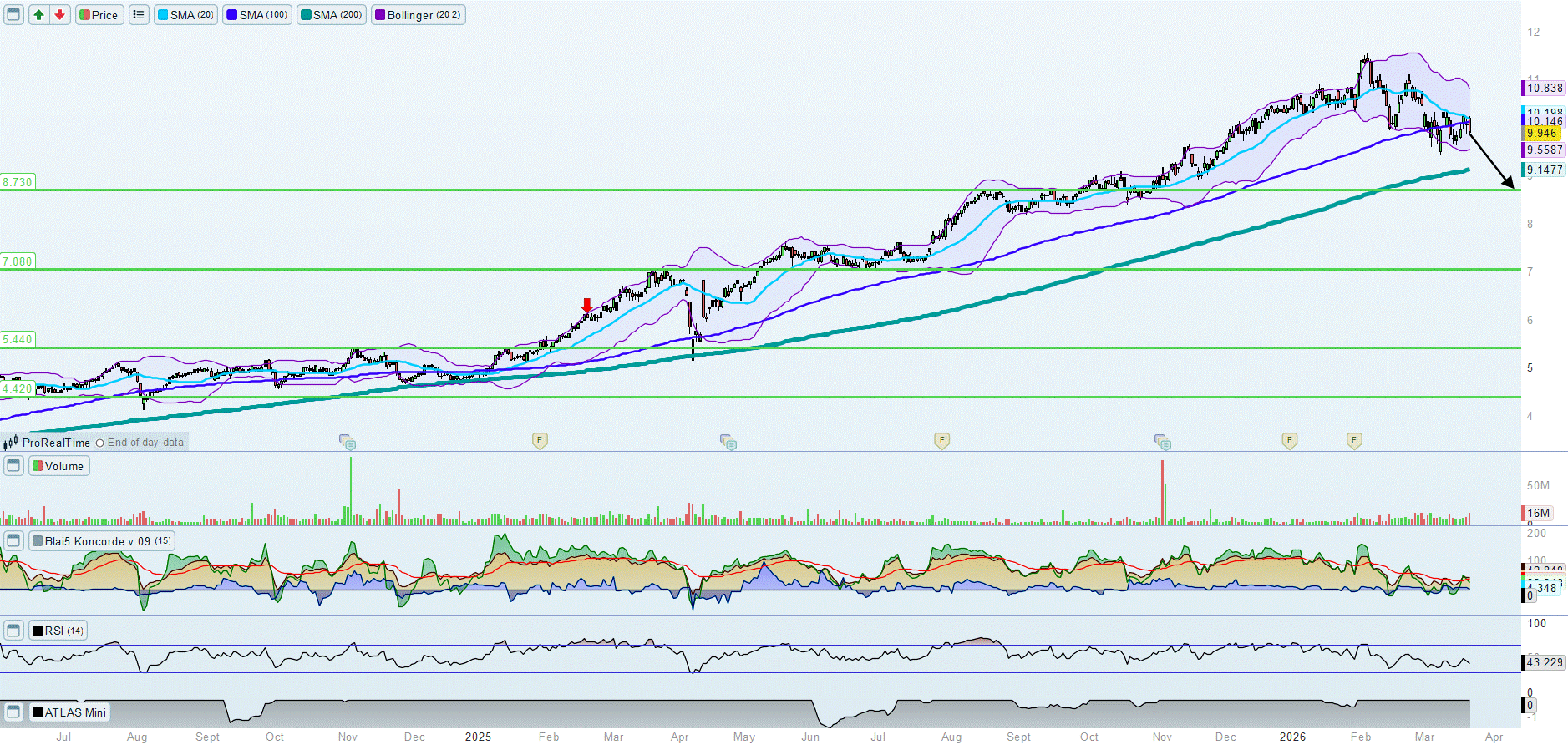
Task: Select the End of day data radio
Action: (100, 443)
